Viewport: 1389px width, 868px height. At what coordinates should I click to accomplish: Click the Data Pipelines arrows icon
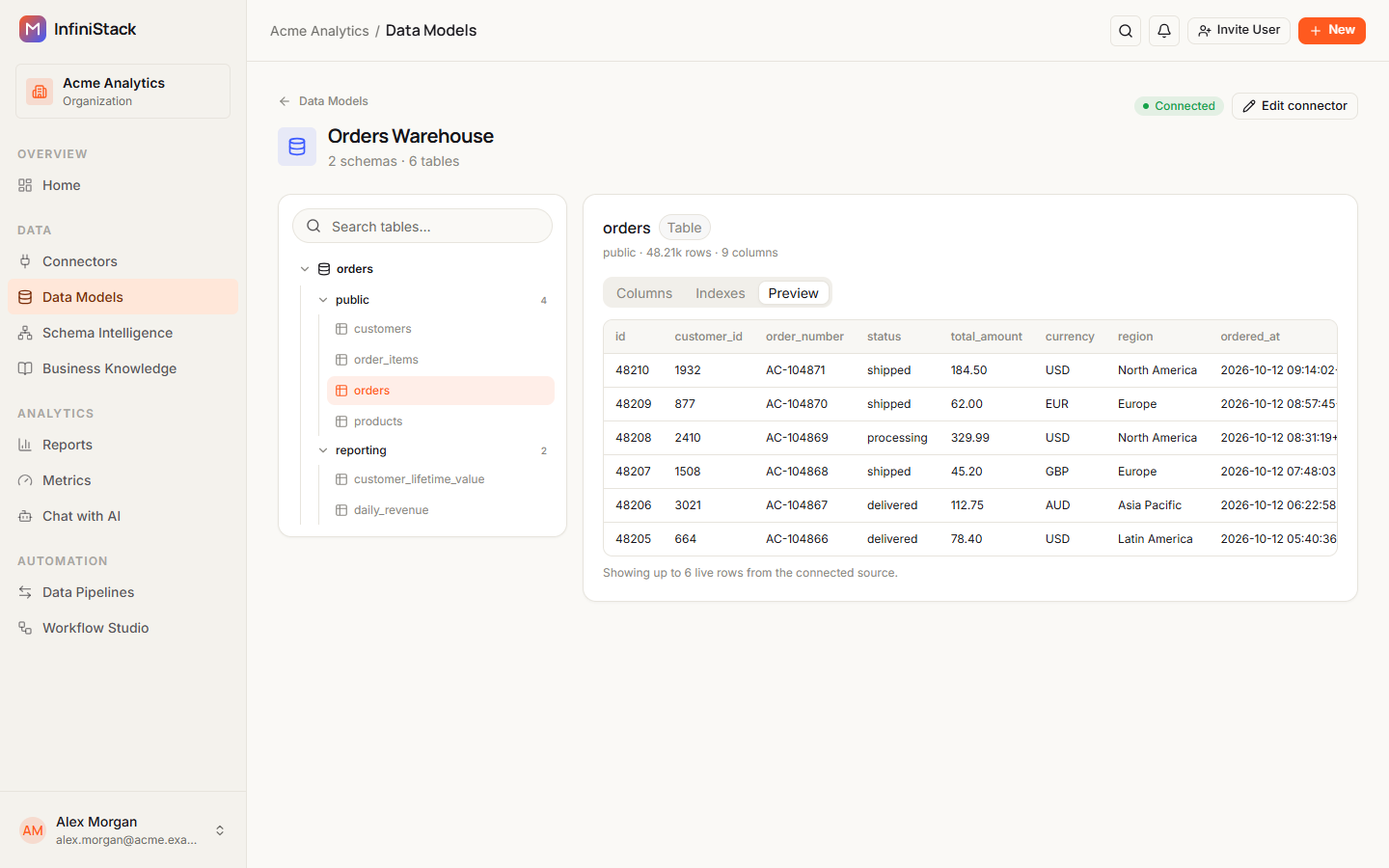(x=25, y=592)
